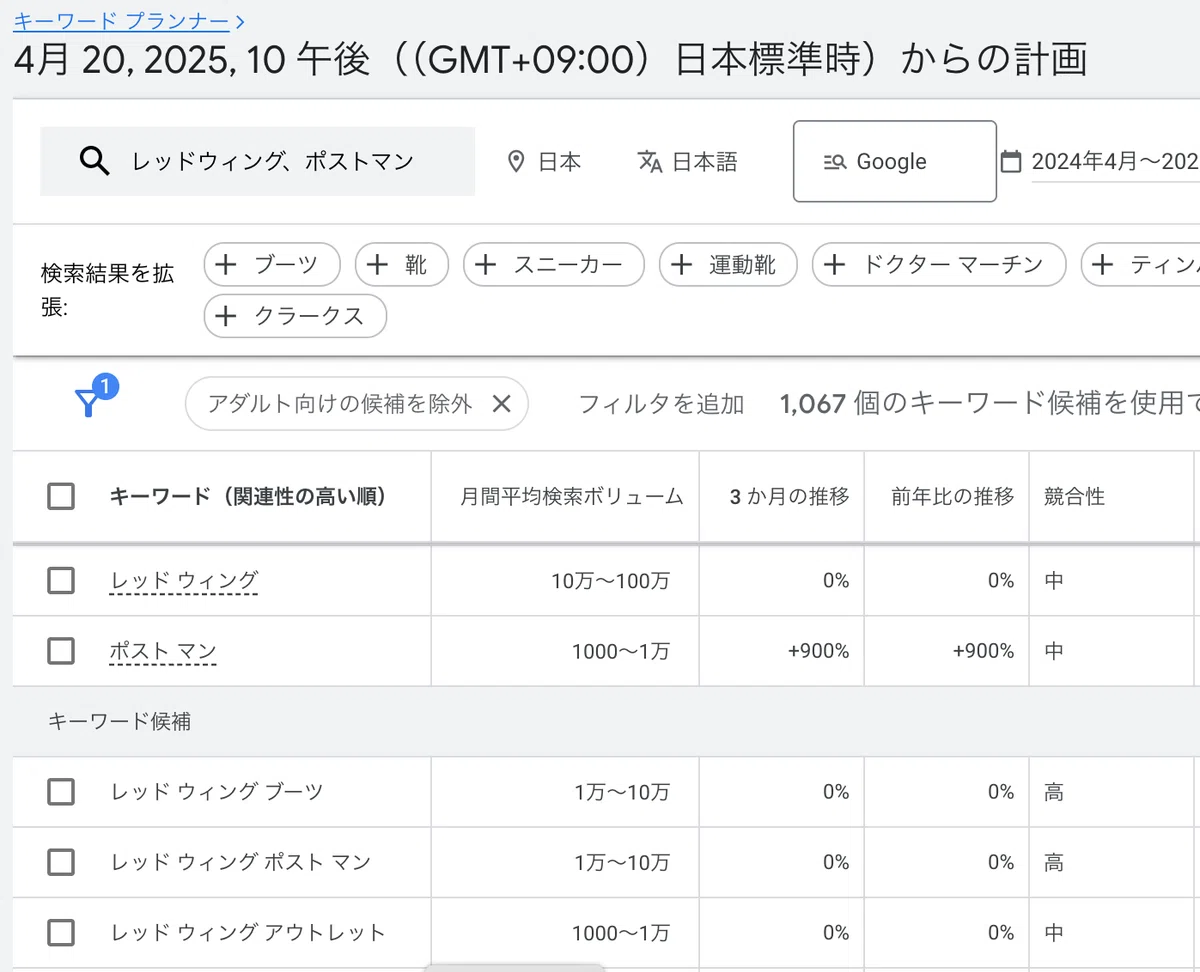Screen dimensions: 1200x972
Task: Check the box for レッド ウィング アウトレット
Action: click(61, 933)
